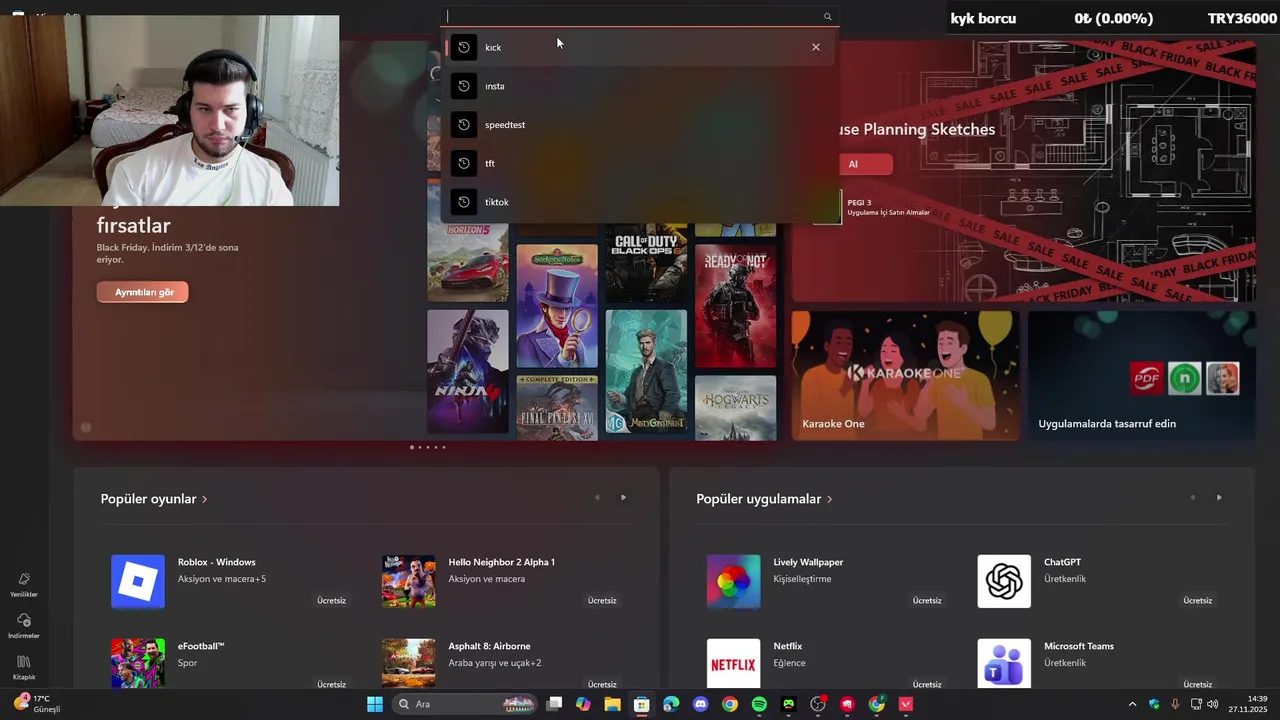Viewport: 1280px width, 720px height.
Task: Click the Microsoft Teams title text
Action: tap(1079, 646)
